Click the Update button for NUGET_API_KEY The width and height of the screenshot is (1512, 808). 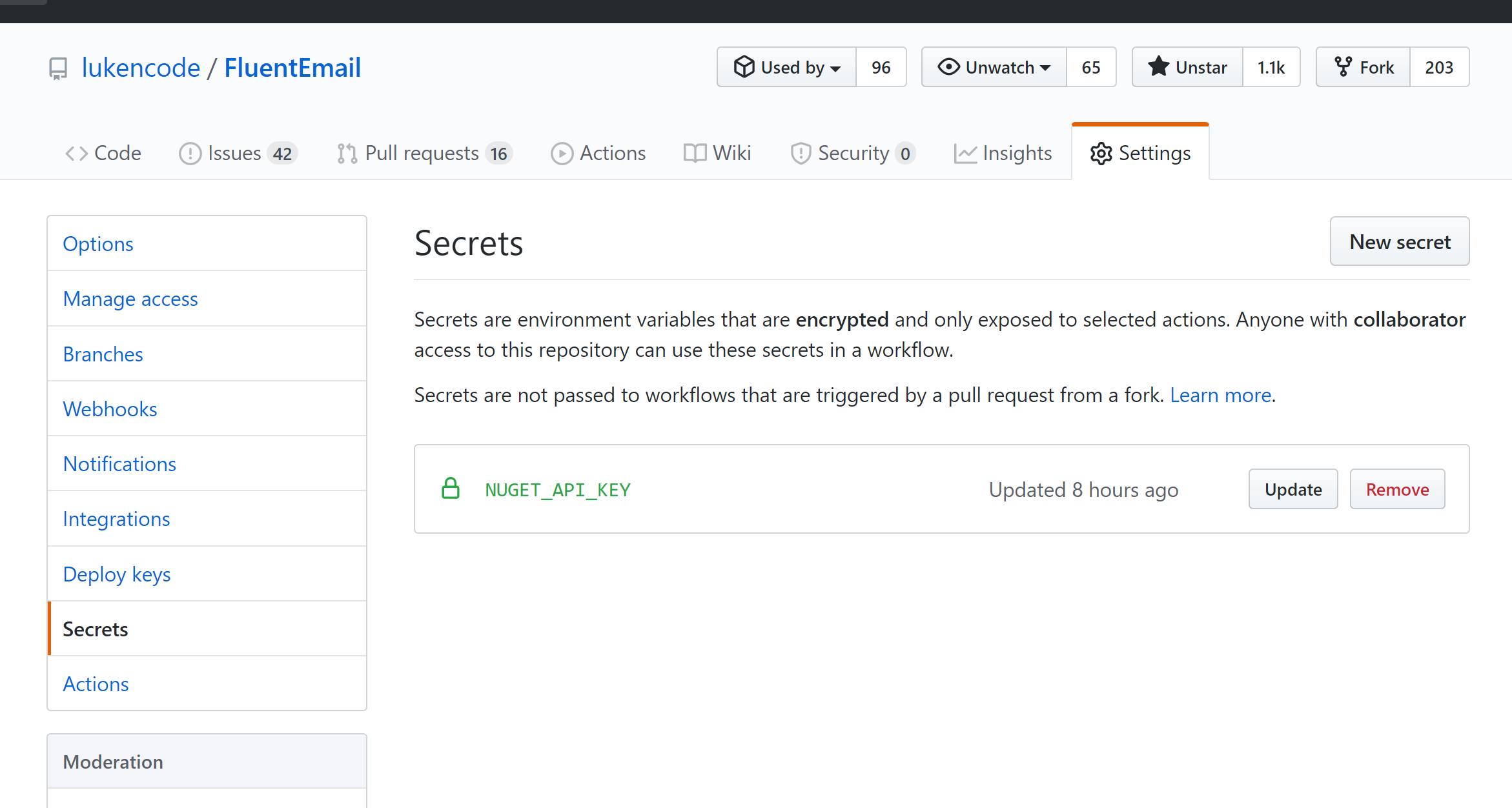coord(1293,489)
